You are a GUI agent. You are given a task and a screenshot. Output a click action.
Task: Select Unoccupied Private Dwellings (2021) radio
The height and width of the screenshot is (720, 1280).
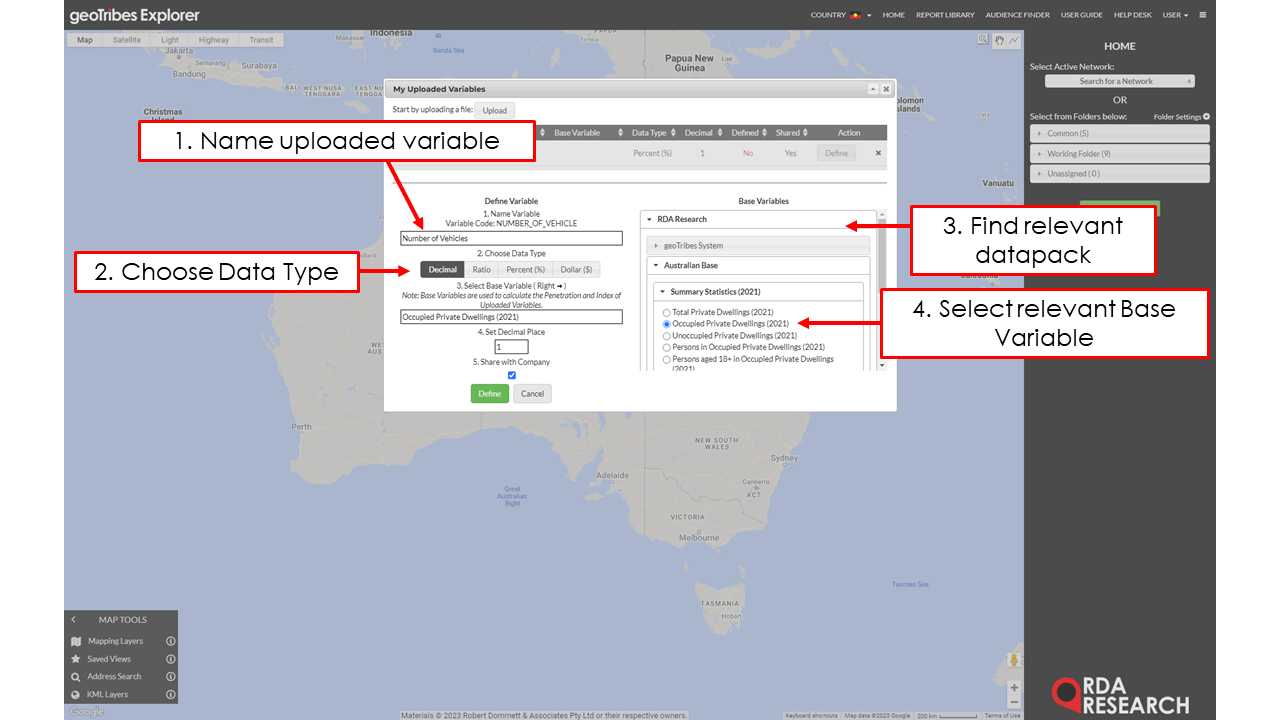[x=667, y=337]
